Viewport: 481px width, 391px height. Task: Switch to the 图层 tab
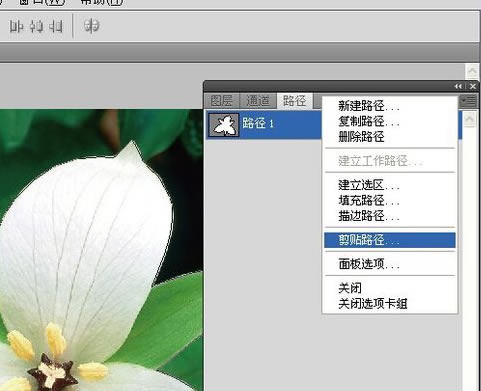click(222, 101)
